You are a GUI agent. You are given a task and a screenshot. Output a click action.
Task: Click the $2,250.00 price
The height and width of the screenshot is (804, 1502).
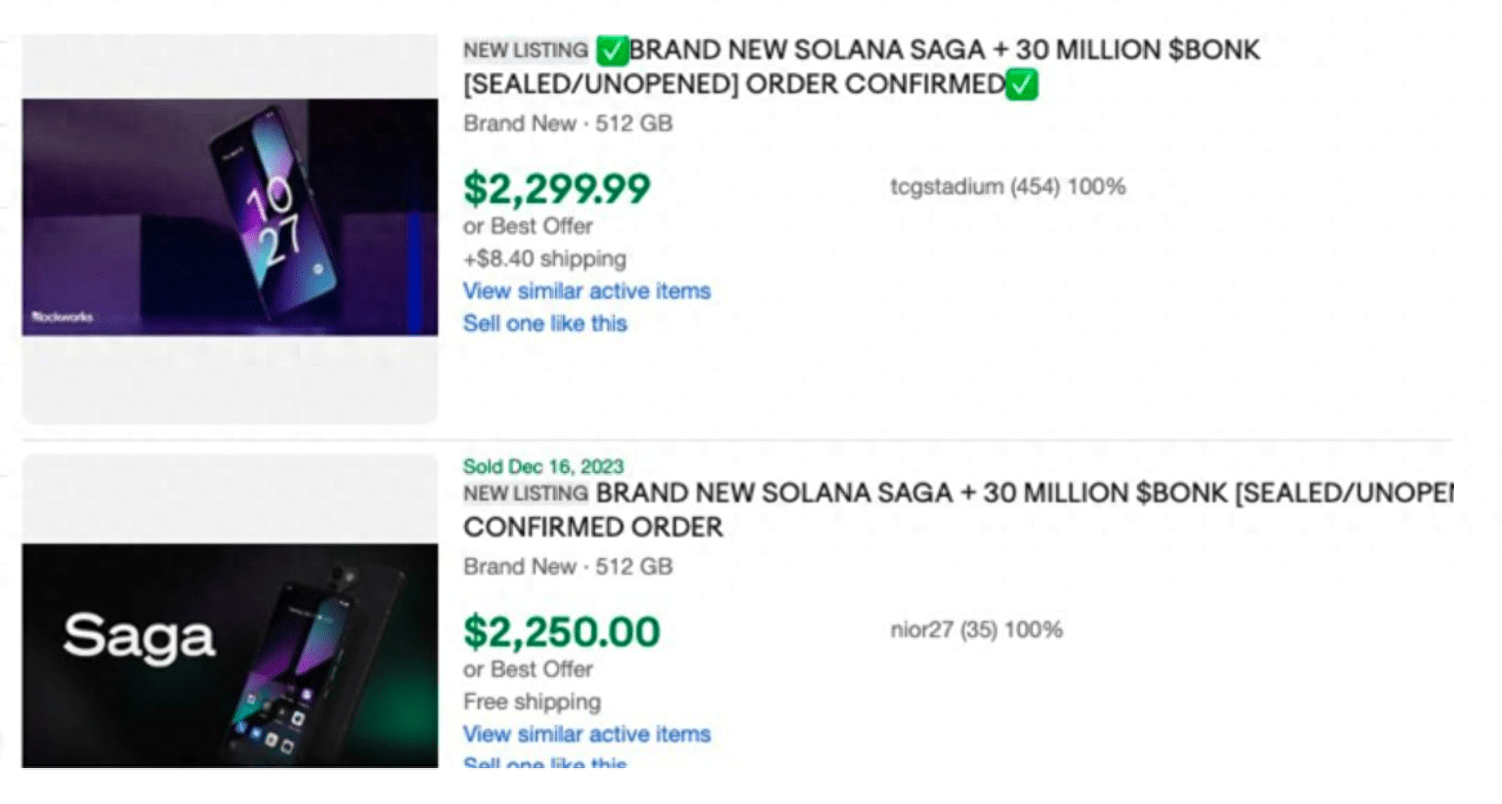[x=562, y=631]
